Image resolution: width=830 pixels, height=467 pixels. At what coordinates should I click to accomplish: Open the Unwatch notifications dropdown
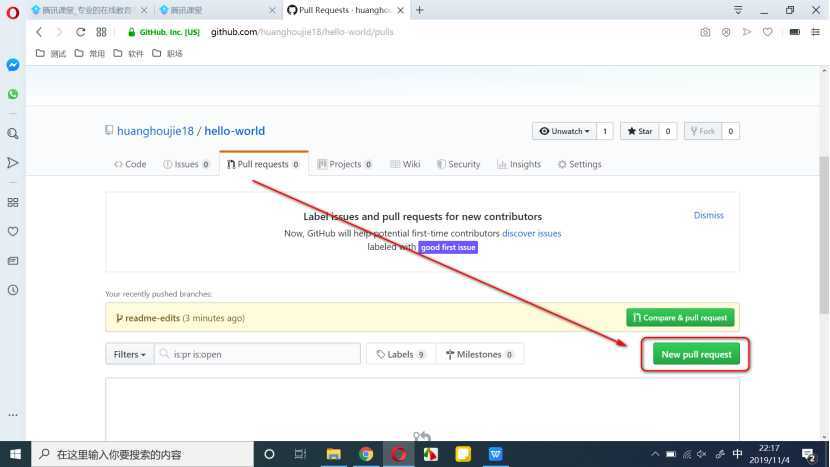564,131
